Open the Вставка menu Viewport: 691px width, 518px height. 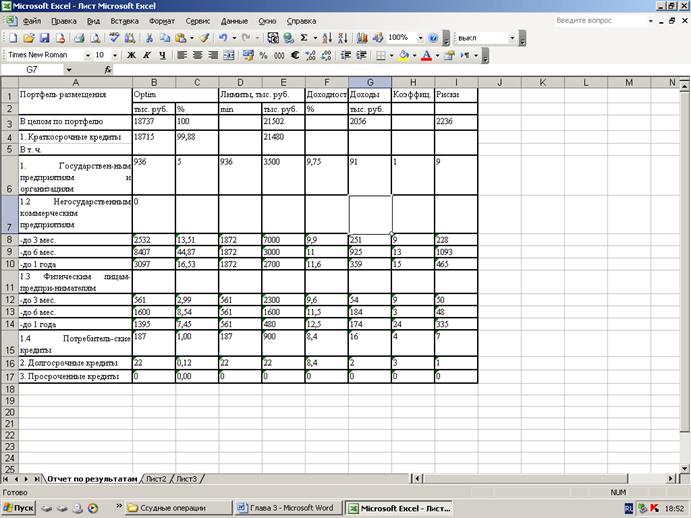pyautogui.click(x=124, y=21)
